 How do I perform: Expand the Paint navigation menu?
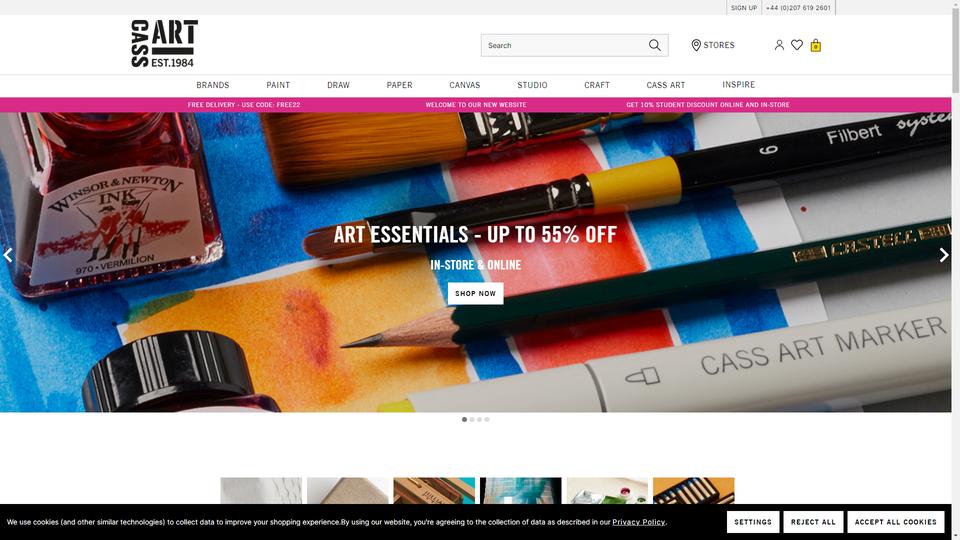pos(278,85)
